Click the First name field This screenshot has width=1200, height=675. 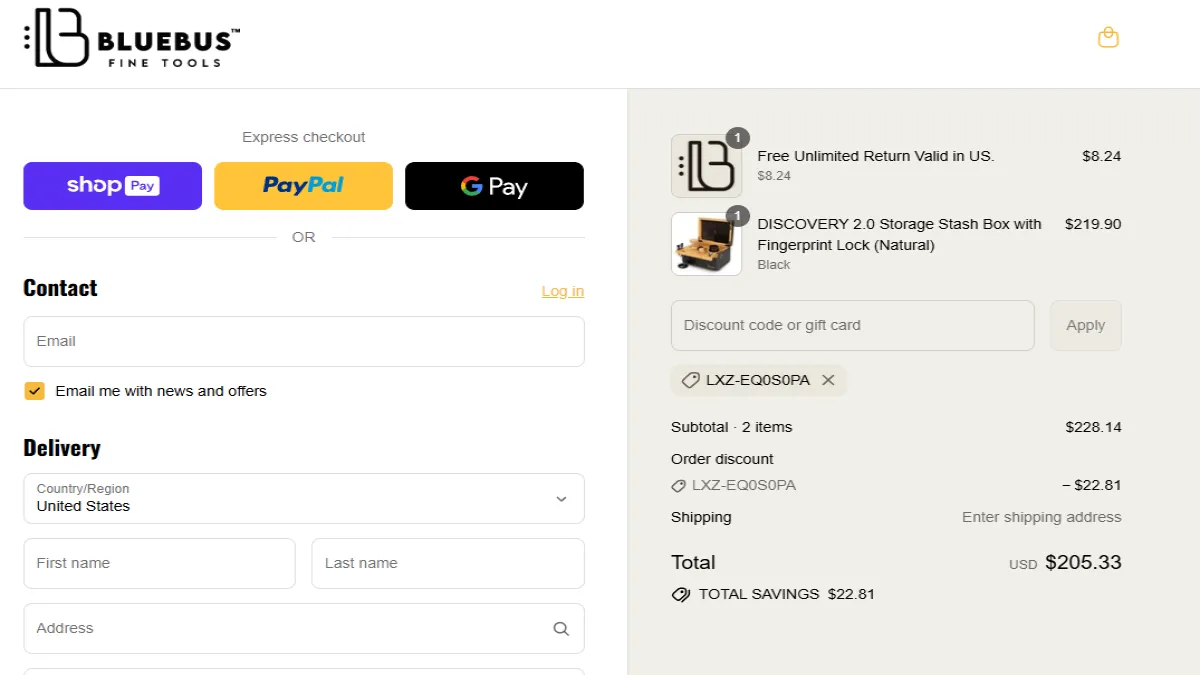coord(158,563)
